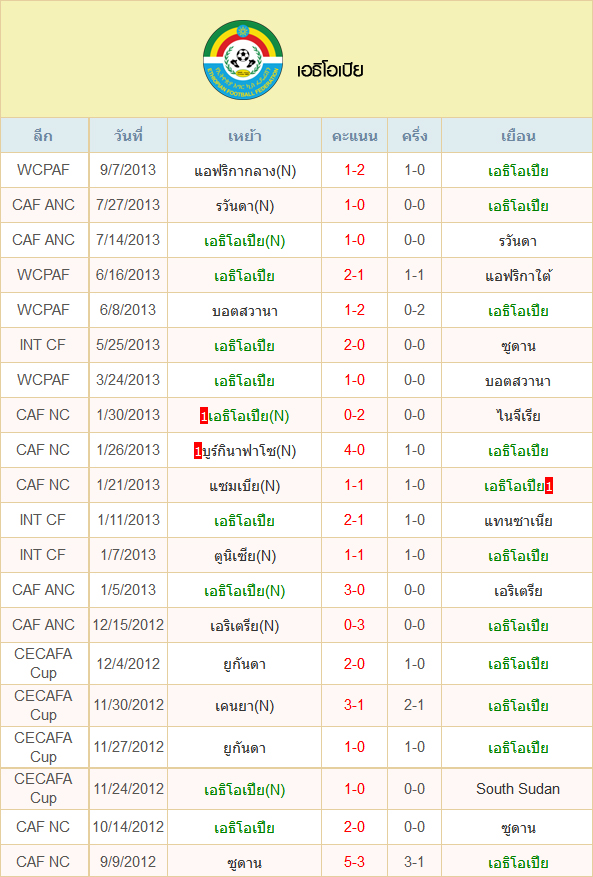The image size is (593, 877).
Task: Open home team เคนยา(N)
Action: click(x=245, y=707)
